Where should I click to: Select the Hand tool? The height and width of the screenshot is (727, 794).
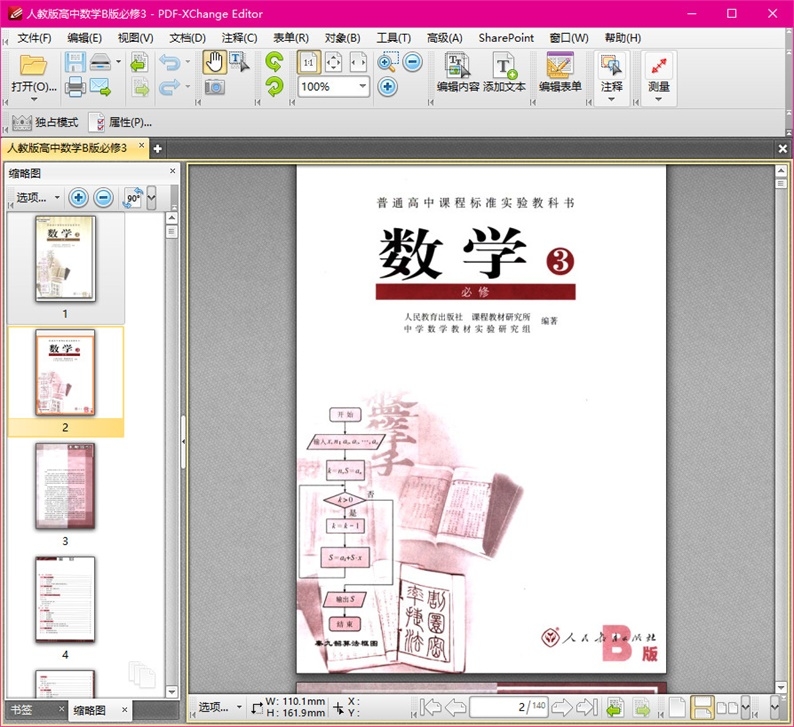(x=215, y=62)
